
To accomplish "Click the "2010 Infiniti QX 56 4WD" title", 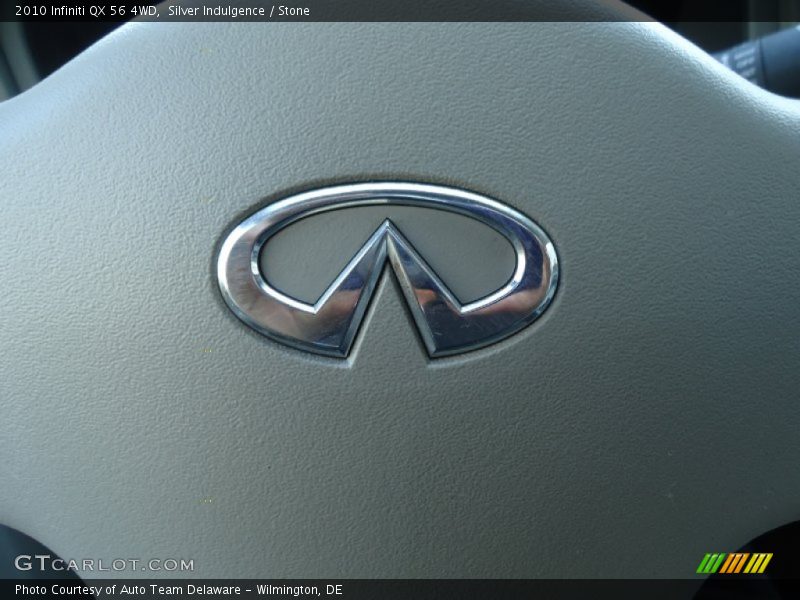I will pyautogui.click(x=86, y=11).
